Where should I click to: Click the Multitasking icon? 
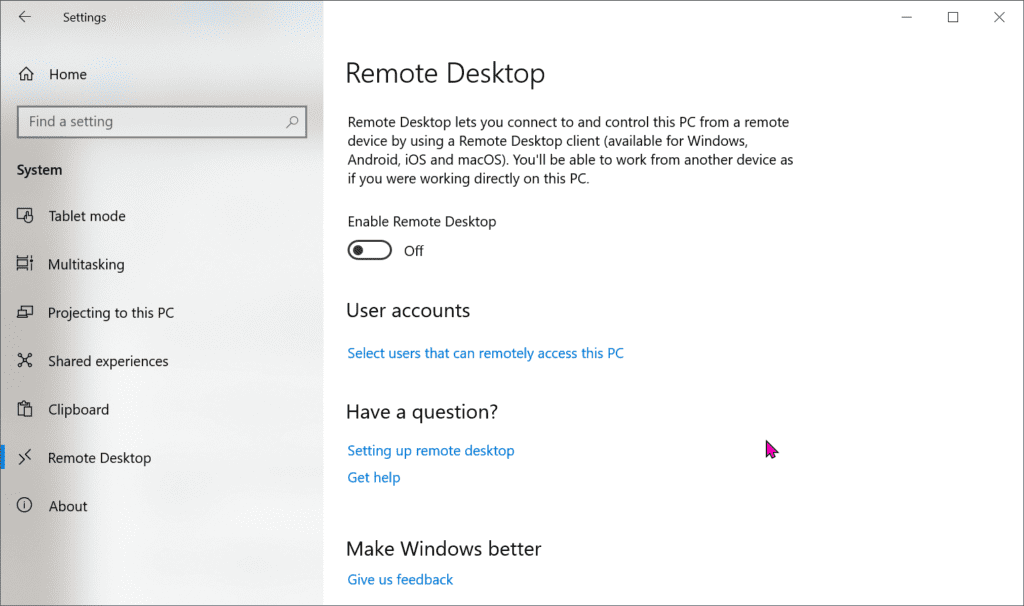24,264
